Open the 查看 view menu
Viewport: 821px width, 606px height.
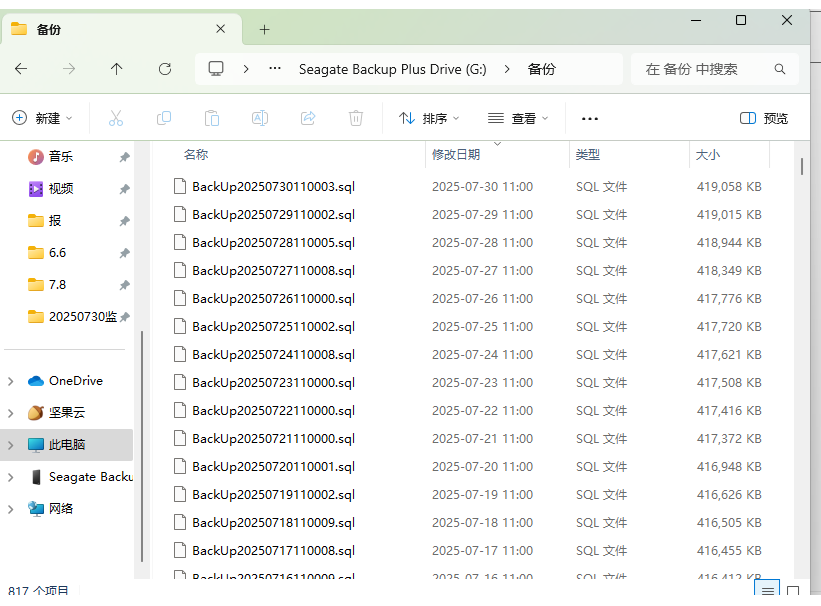(x=518, y=118)
